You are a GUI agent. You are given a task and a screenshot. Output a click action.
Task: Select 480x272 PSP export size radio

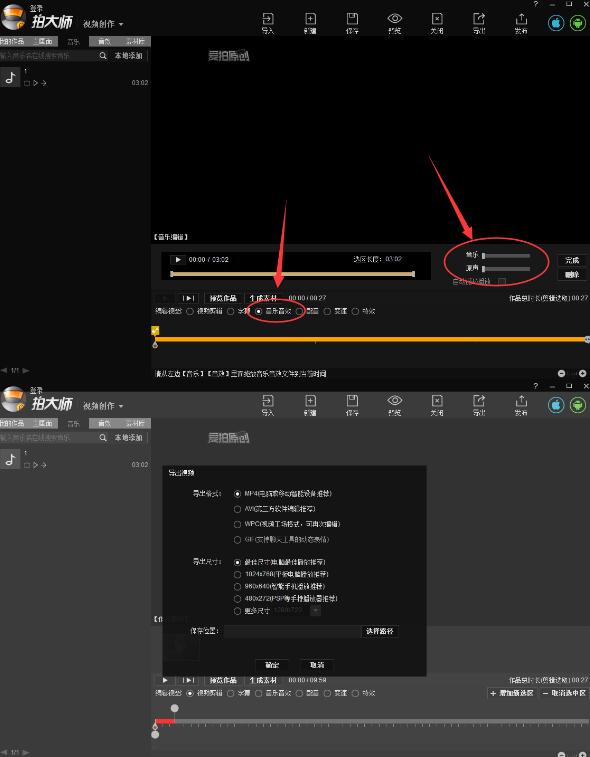(x=237, y=599)
